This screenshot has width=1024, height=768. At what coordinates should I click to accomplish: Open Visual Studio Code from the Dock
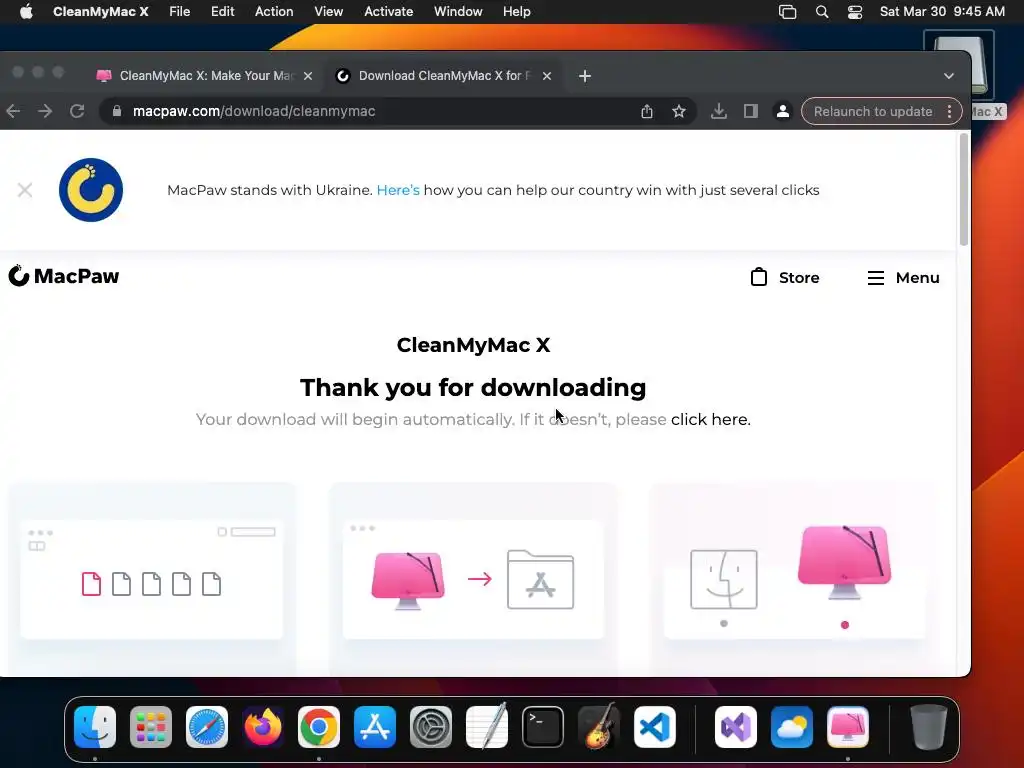click(x=655, y=727)
